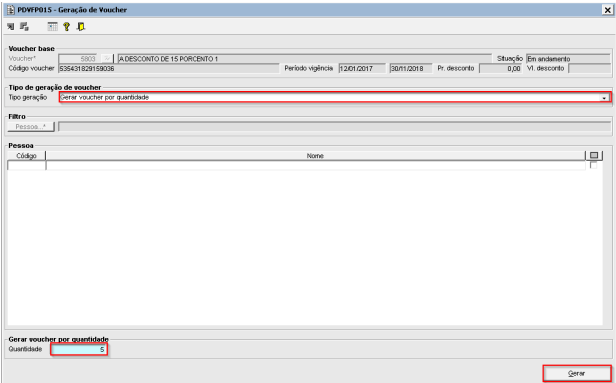
Task: Click the overlapping squares toolbar icon
Action: pos(24,27)
